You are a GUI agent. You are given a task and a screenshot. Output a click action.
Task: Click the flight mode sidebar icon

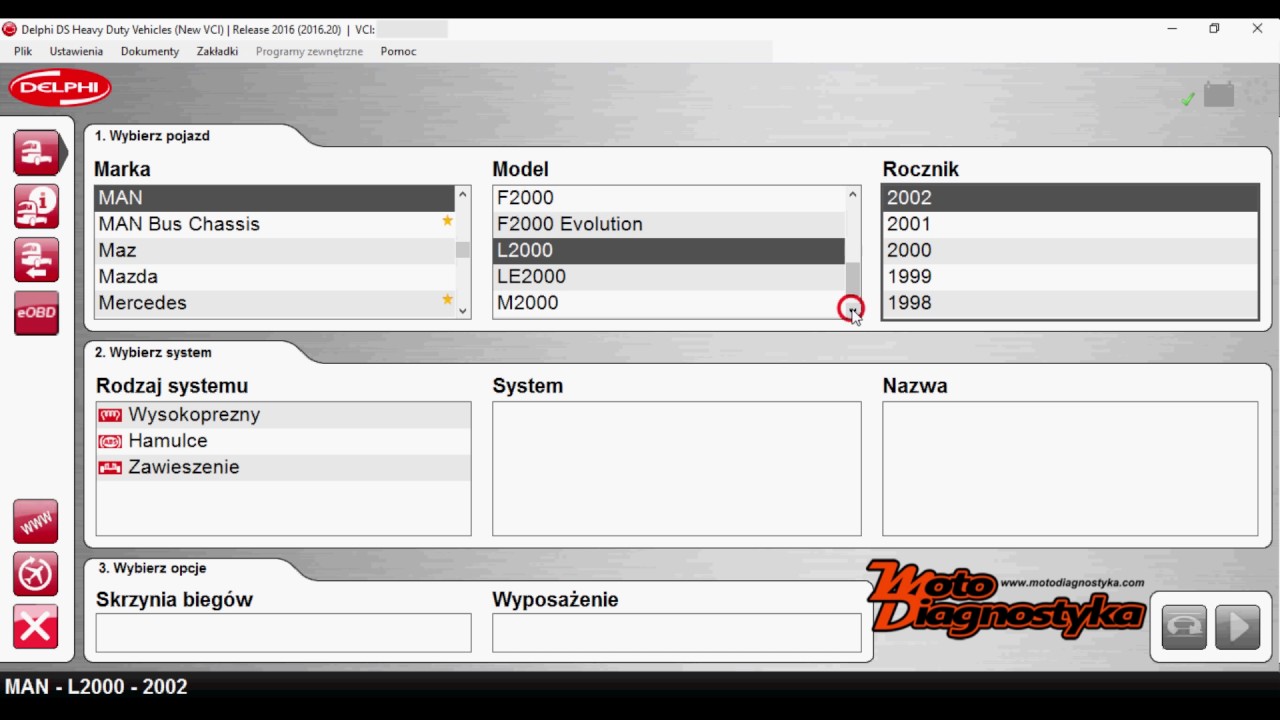[36, 574]
